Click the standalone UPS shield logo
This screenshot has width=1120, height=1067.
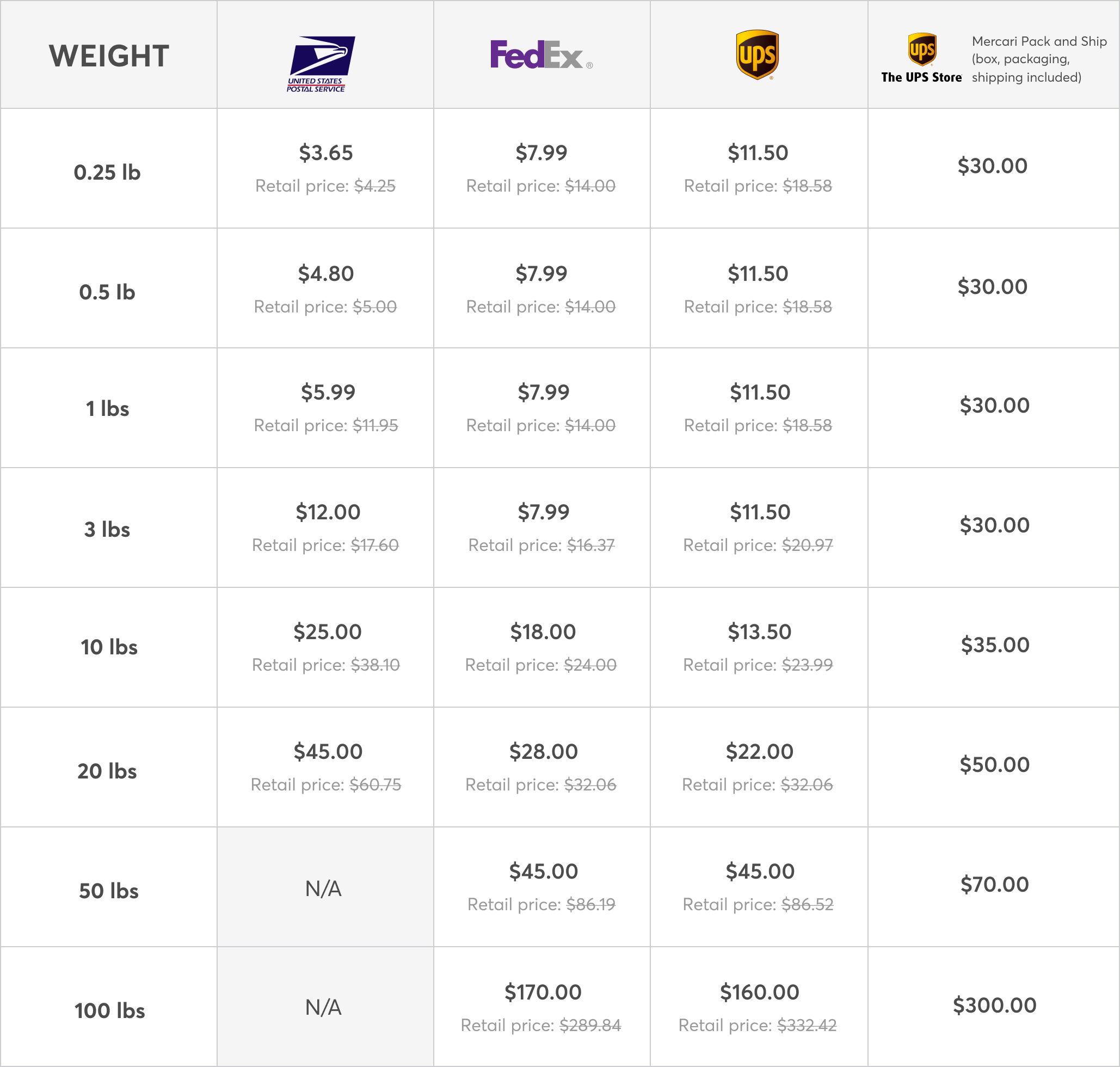[x=758, y=54]
